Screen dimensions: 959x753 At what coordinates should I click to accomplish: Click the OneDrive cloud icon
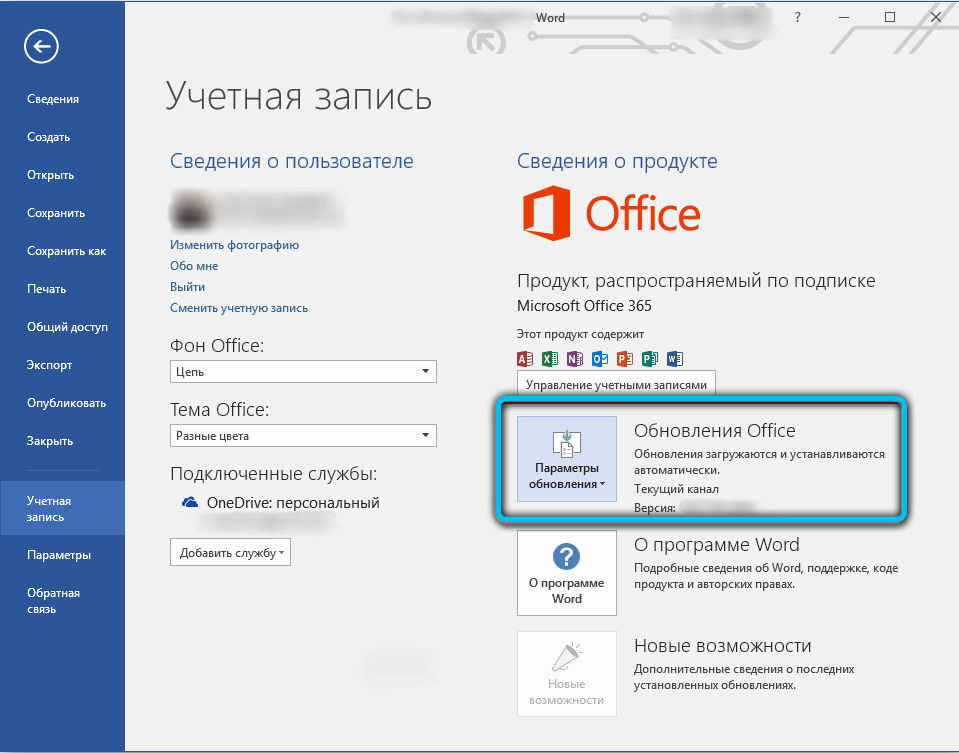tap(190, 503)
